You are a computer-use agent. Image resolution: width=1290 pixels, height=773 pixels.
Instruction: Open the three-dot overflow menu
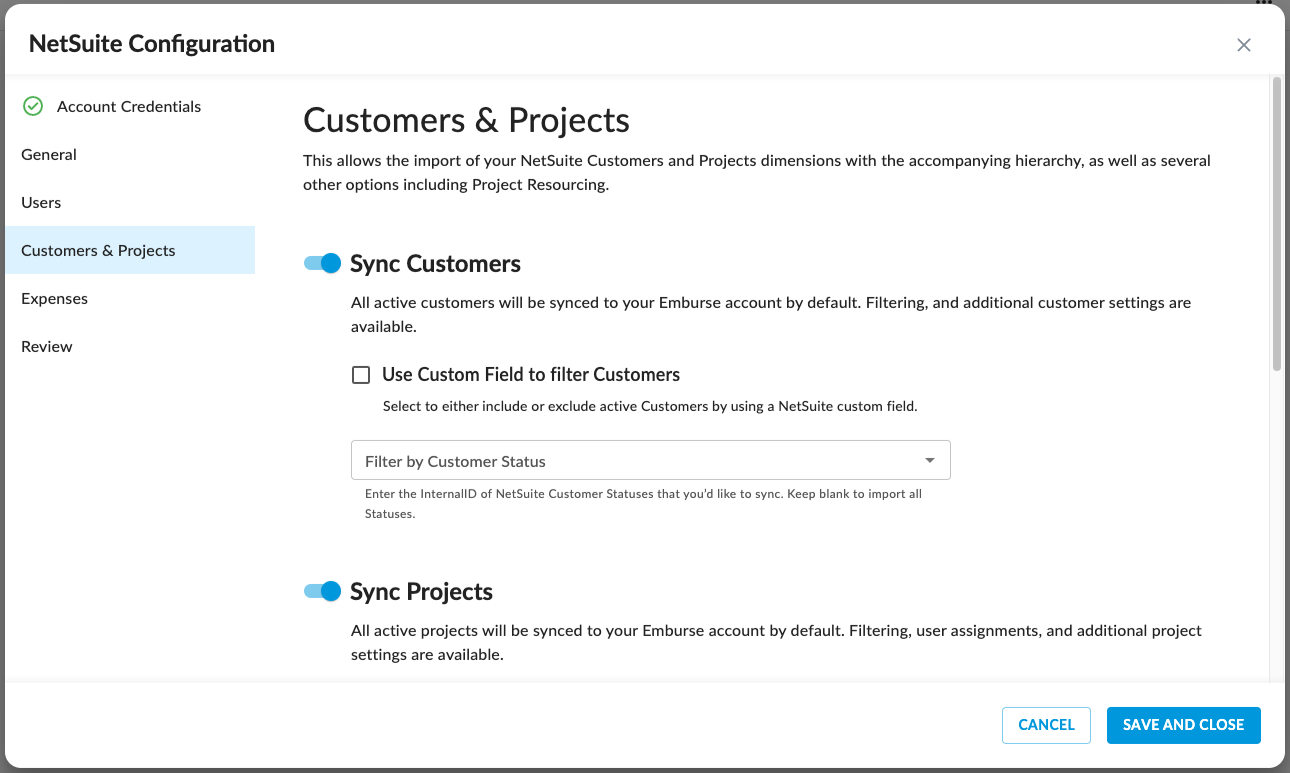coord(1277,4)
